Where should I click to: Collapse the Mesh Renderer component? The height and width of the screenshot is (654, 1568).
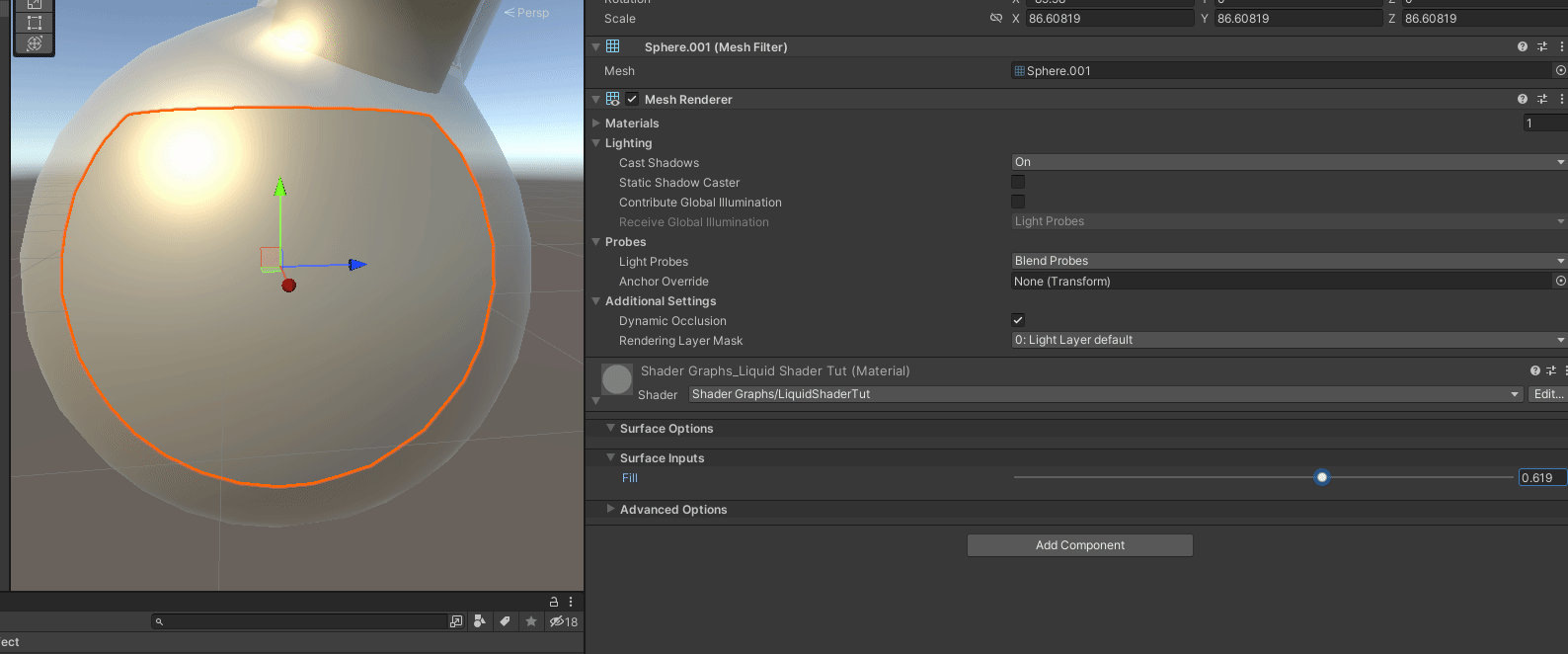(x=595, y=99)
